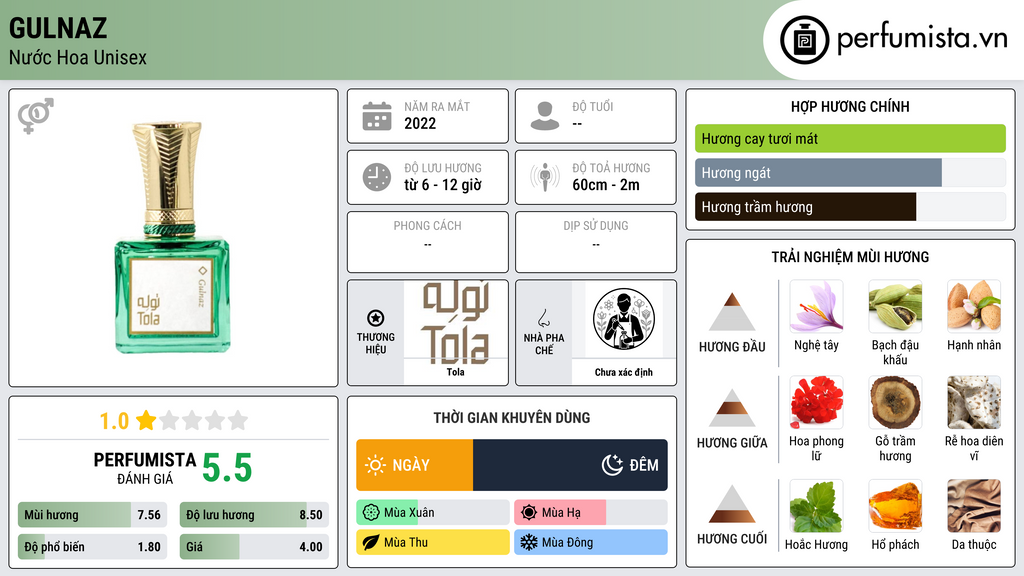The height and width of the screenshot is (576, 1024).
Task: Click the Chưa xác định perfumer label
Action: click(624, 372)
